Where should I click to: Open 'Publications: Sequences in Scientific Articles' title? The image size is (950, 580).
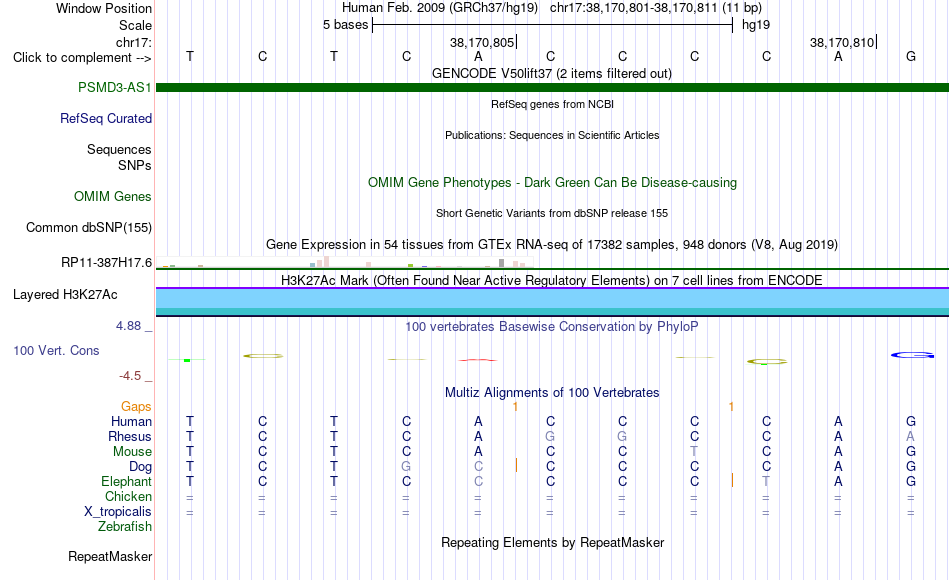[552, 135]
